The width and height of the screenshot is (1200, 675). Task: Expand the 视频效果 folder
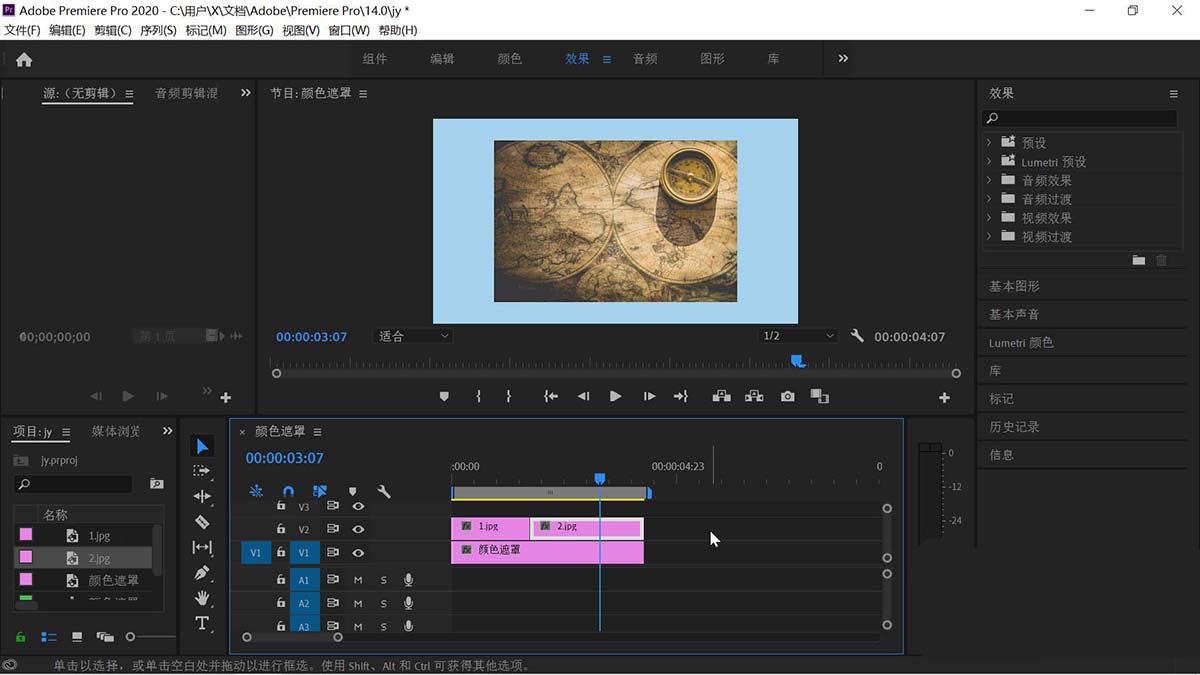[x=989, y=217]
